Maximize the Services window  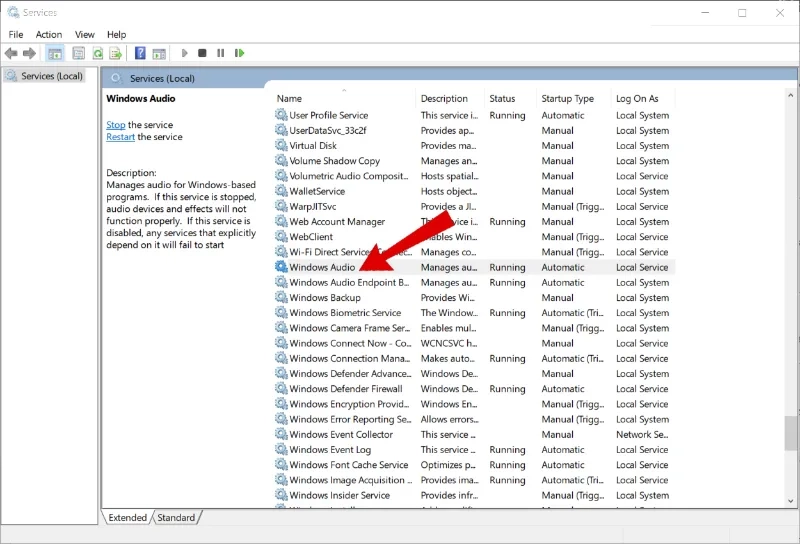742,13
